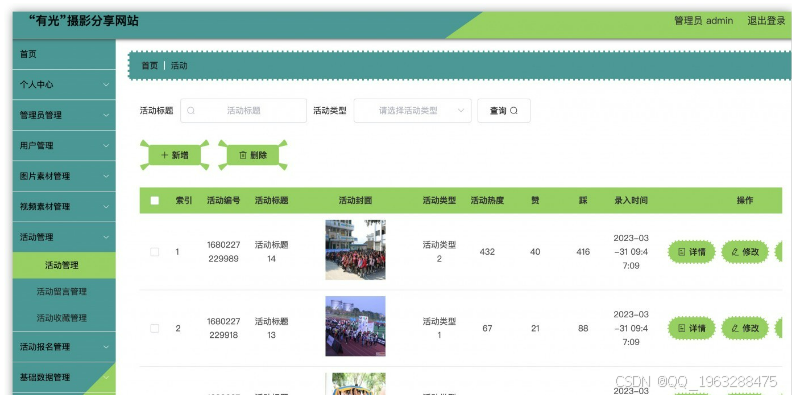Screen dimensions: 792x395
Task: Click 活动编号 column header
Action: (x=223, y=201)
